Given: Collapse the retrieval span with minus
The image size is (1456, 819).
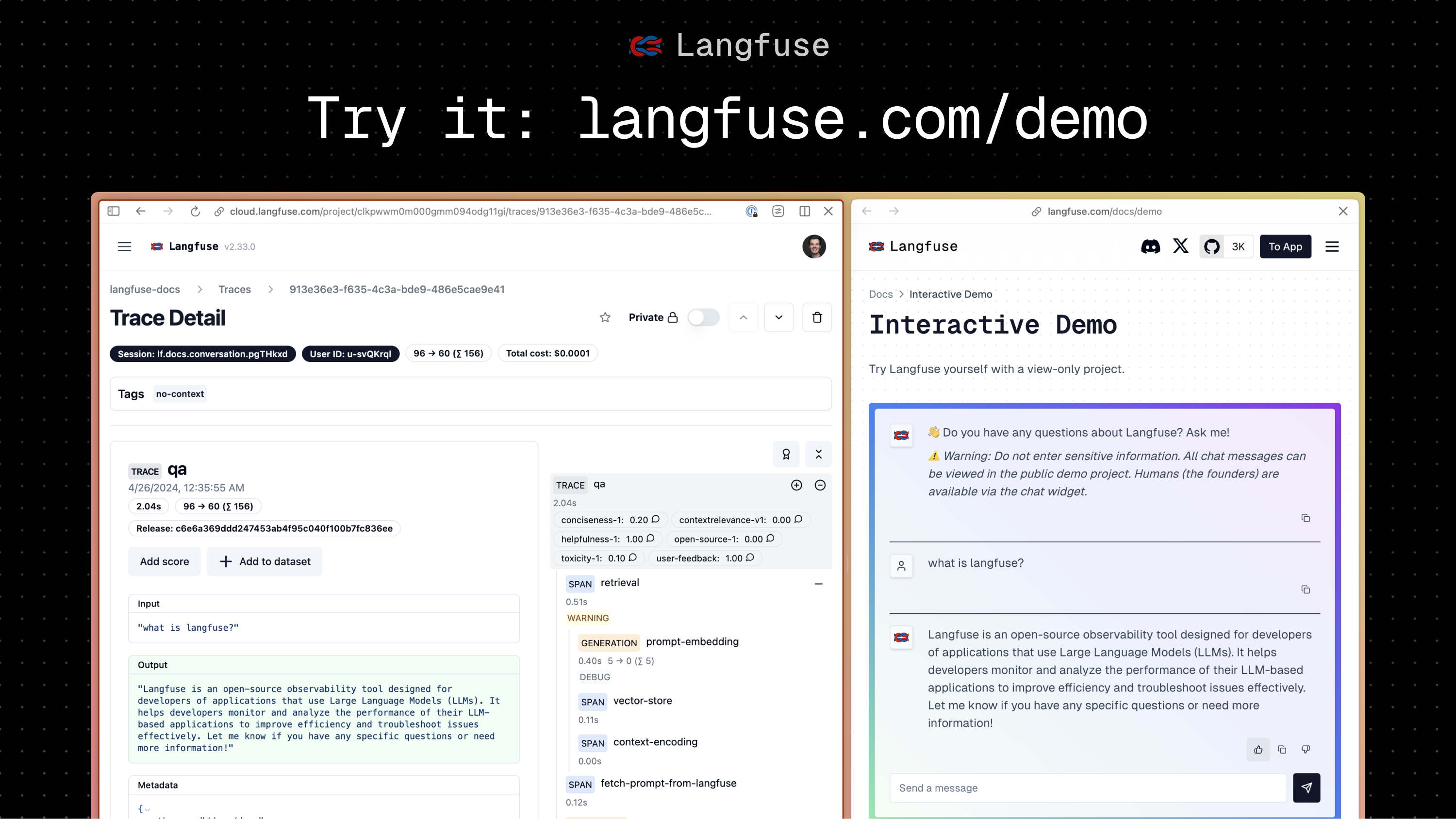Looking at the screenshot, I should (818, 584).
